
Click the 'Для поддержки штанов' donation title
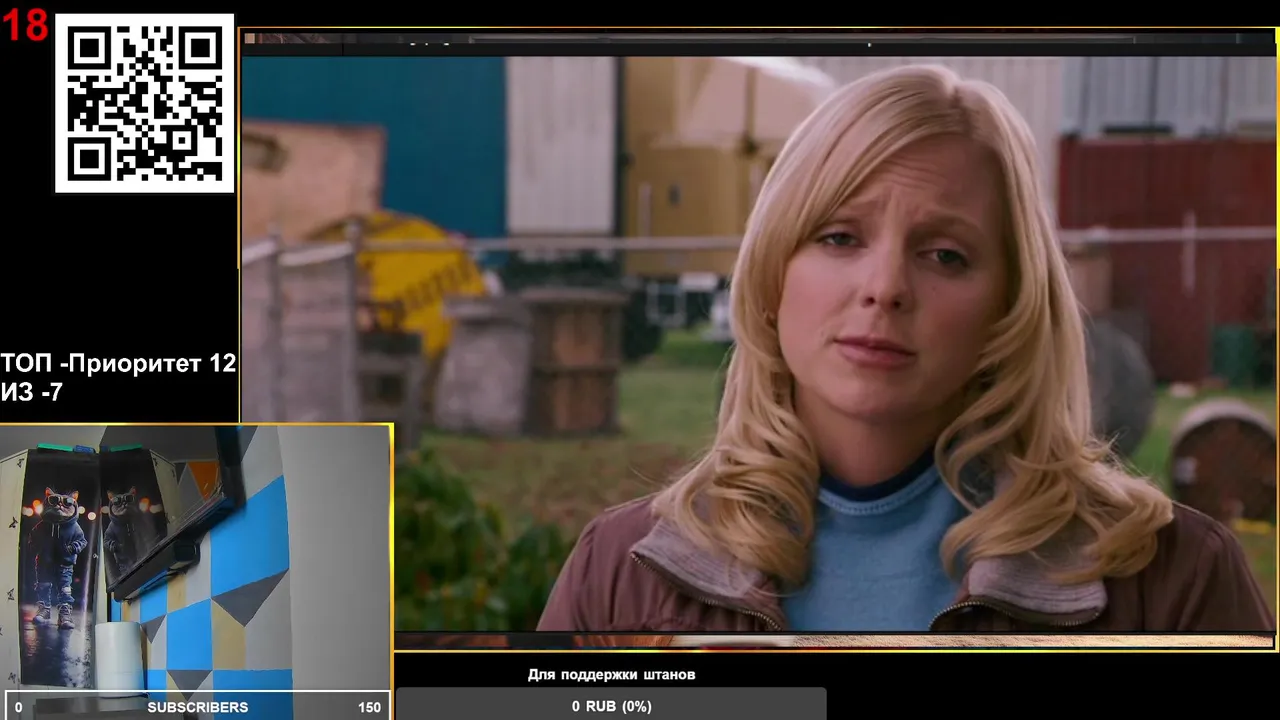[x=611, y=675]
